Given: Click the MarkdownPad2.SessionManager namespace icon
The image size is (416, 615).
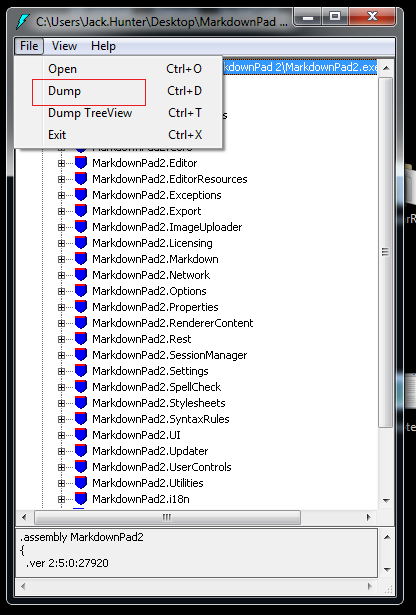Looking at the screenshot, I should (x=81, y=355).
